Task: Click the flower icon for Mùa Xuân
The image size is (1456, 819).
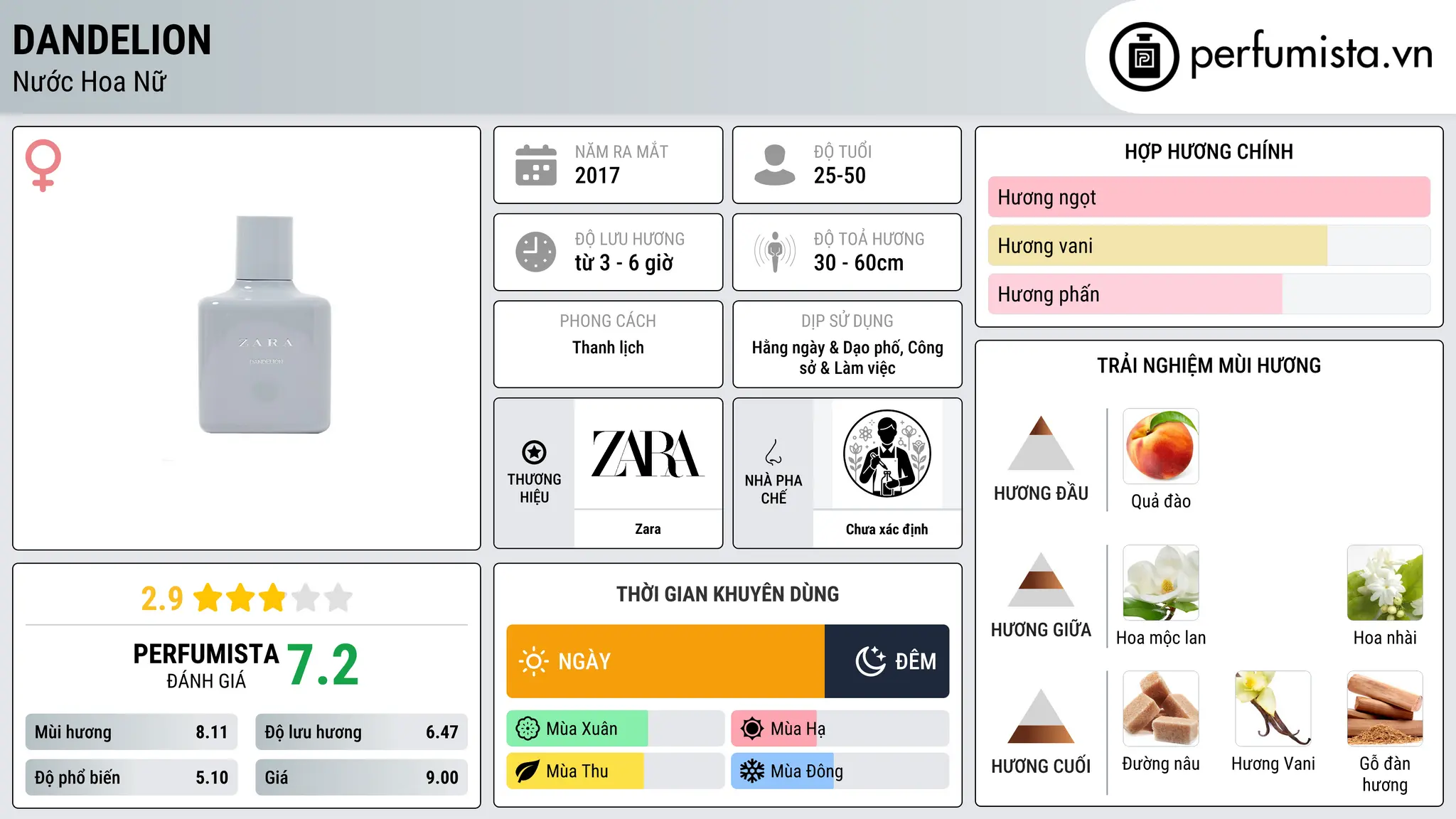Action: click(528, 729)
